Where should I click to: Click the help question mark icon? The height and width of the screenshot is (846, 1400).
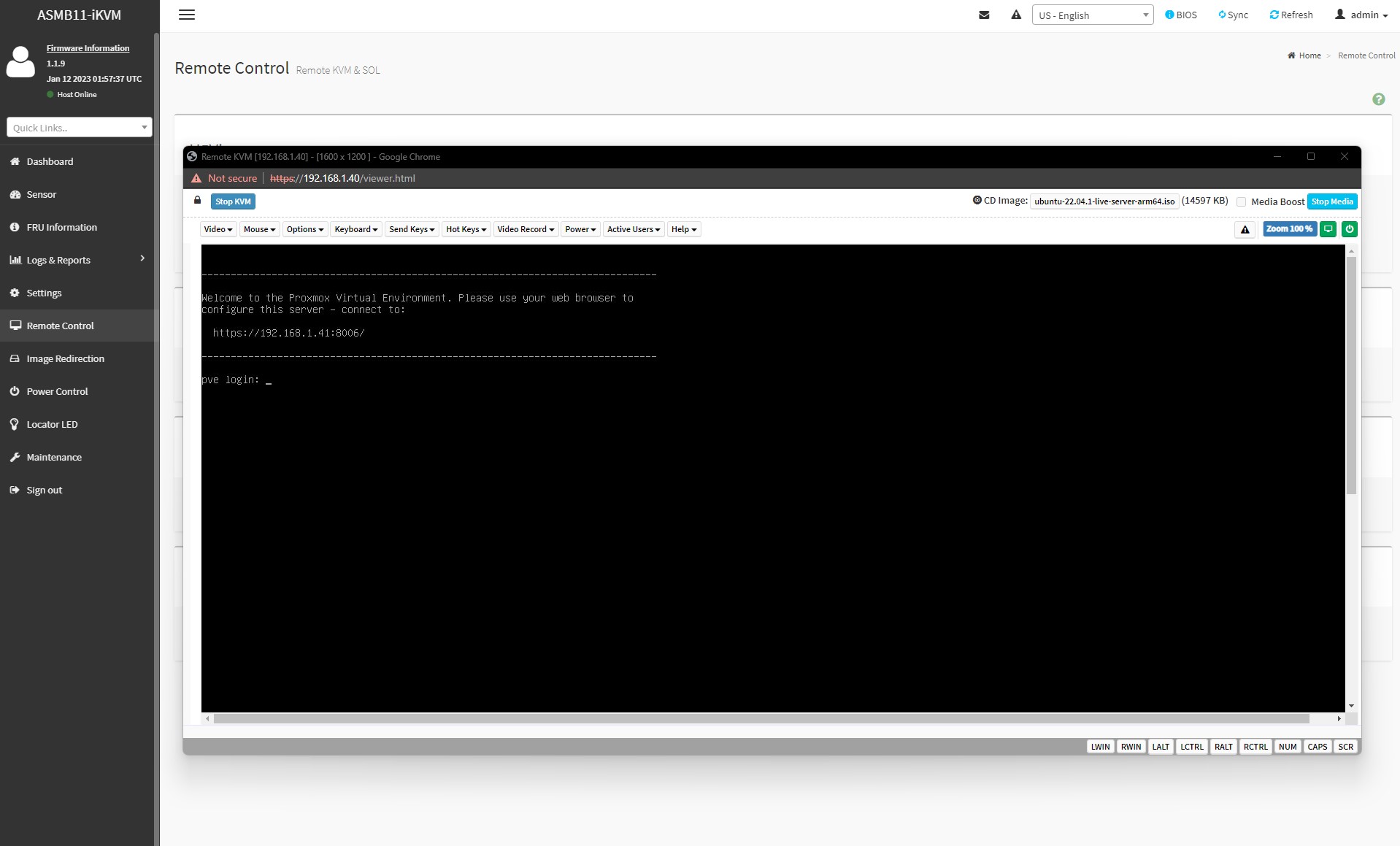tap(1378, 99)
